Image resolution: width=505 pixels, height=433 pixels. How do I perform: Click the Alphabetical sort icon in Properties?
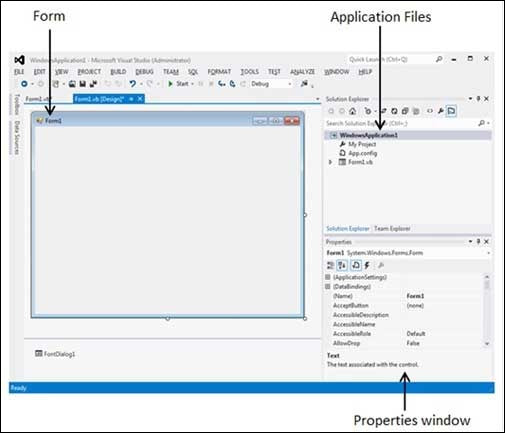[342, 265]
